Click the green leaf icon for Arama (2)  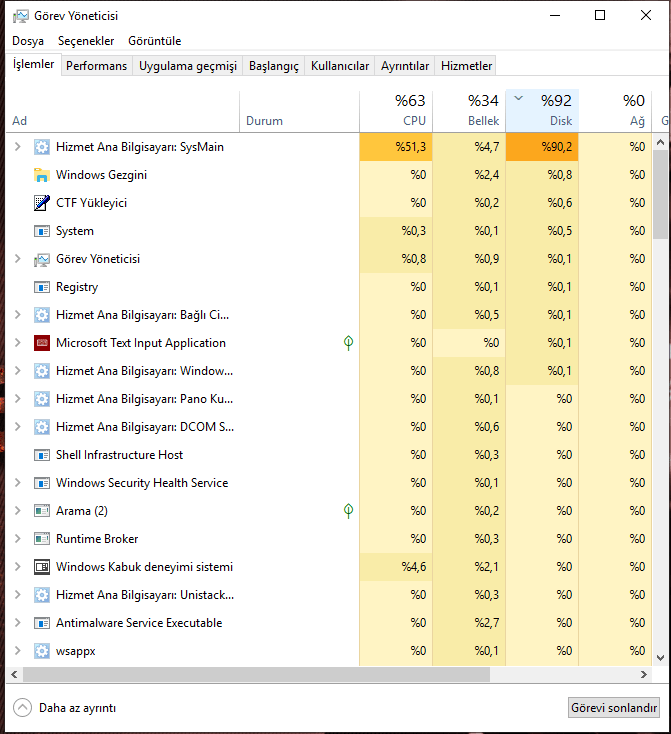tap(348, 511)
